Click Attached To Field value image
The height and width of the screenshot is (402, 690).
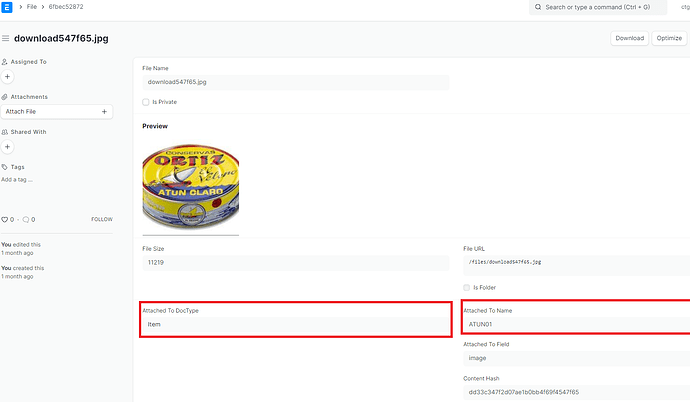[x=576, y=358]
